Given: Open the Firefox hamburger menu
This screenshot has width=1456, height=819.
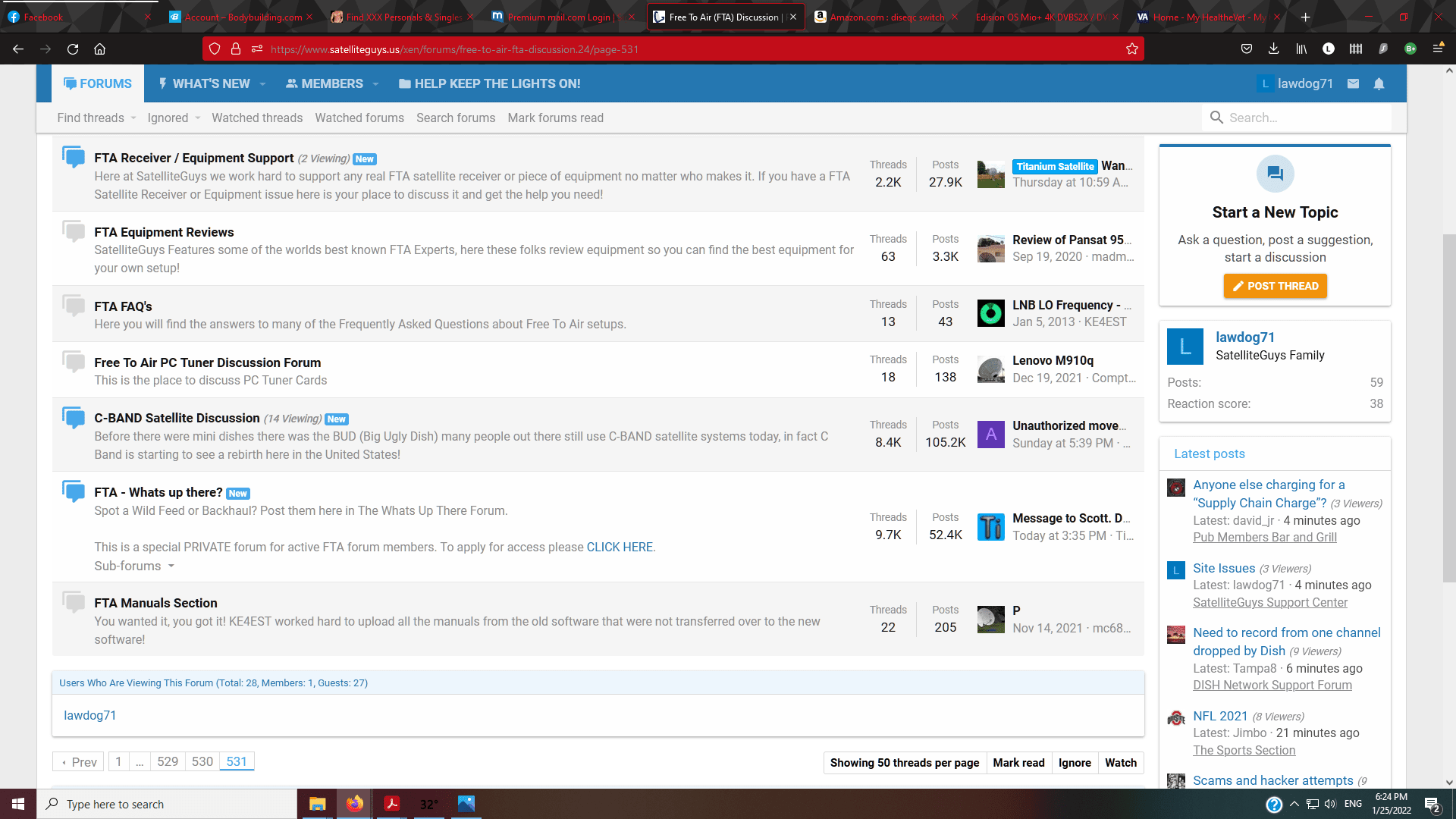Looking at the screenshot, I should click(1438, 49).
